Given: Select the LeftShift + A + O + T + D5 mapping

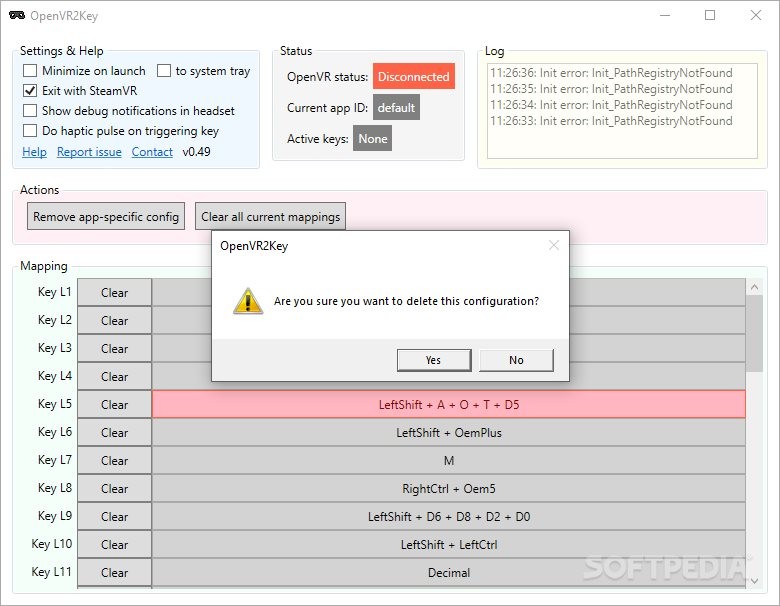Looking at the screenshot, I should point(449,404).
